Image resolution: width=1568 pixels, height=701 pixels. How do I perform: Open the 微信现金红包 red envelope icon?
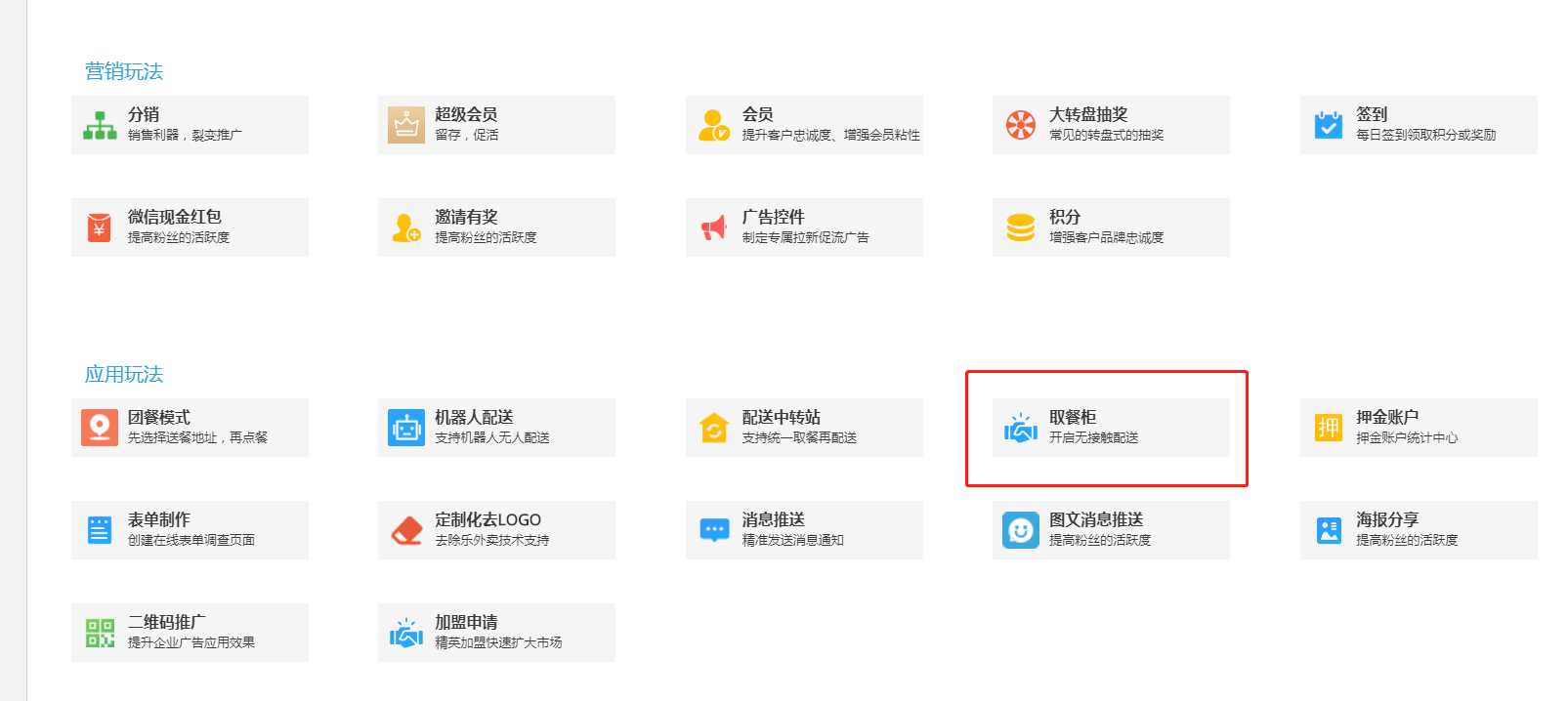[100, 227]
